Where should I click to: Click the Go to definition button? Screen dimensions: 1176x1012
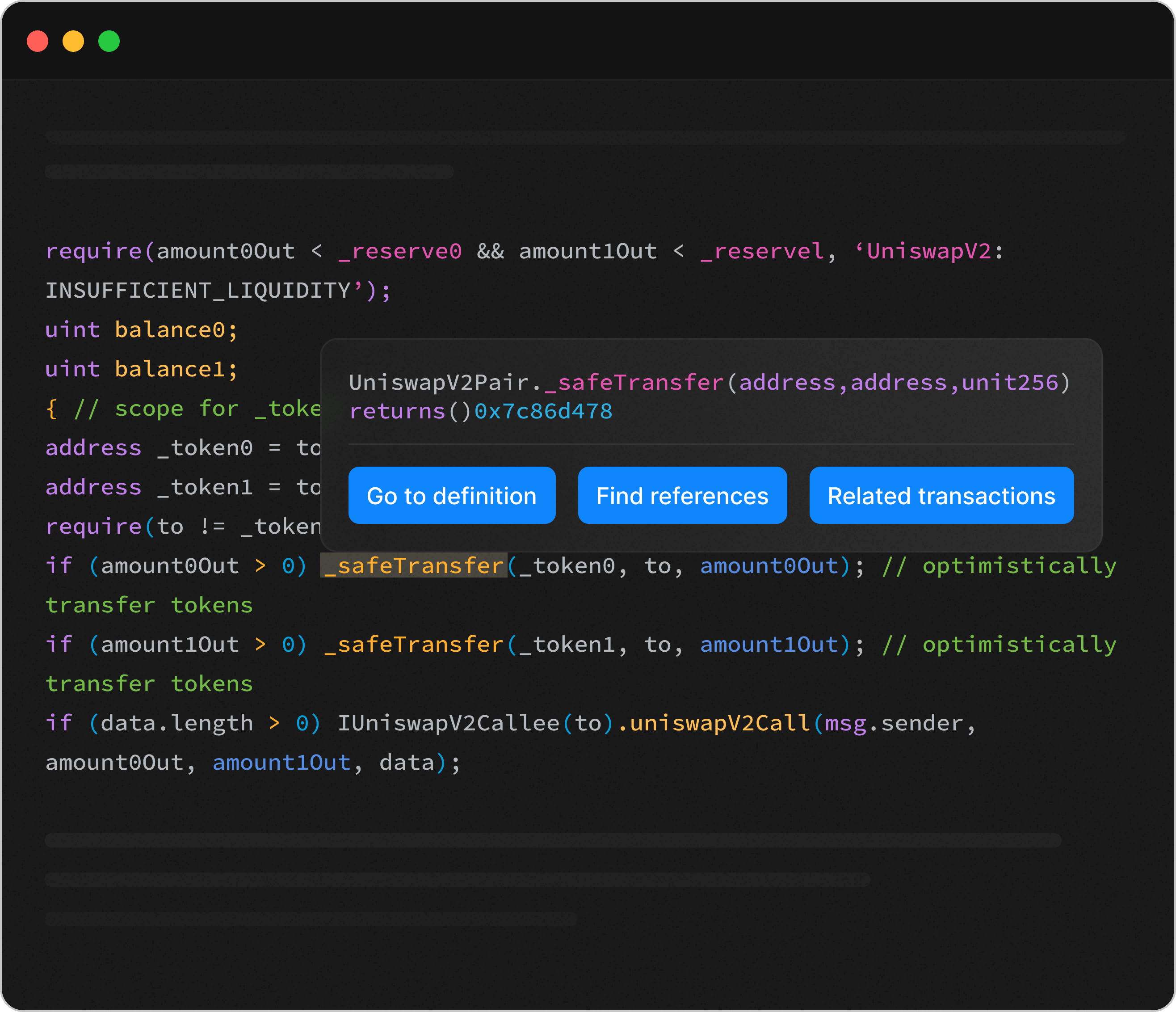pyautogui.click(x=452, y=495)
